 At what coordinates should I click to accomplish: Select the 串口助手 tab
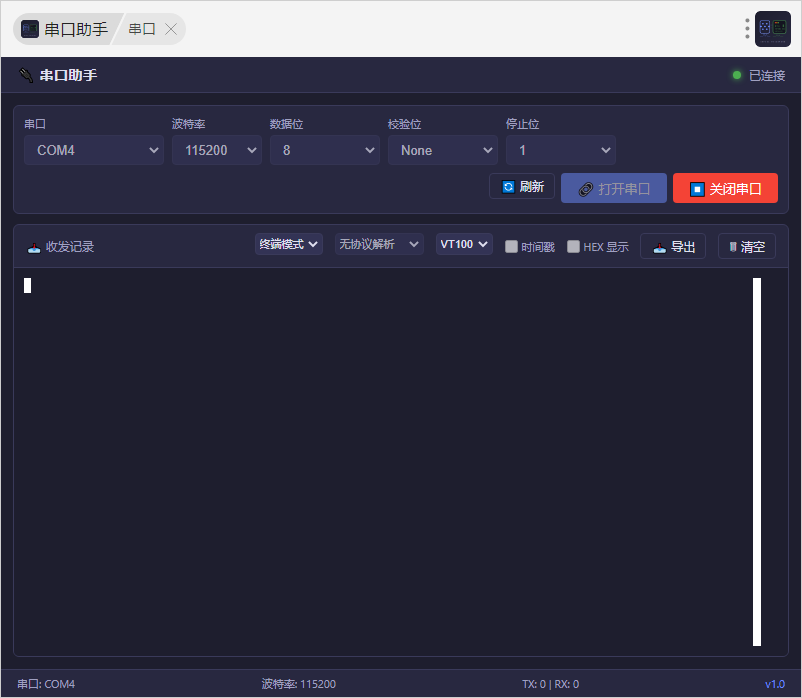65,29
